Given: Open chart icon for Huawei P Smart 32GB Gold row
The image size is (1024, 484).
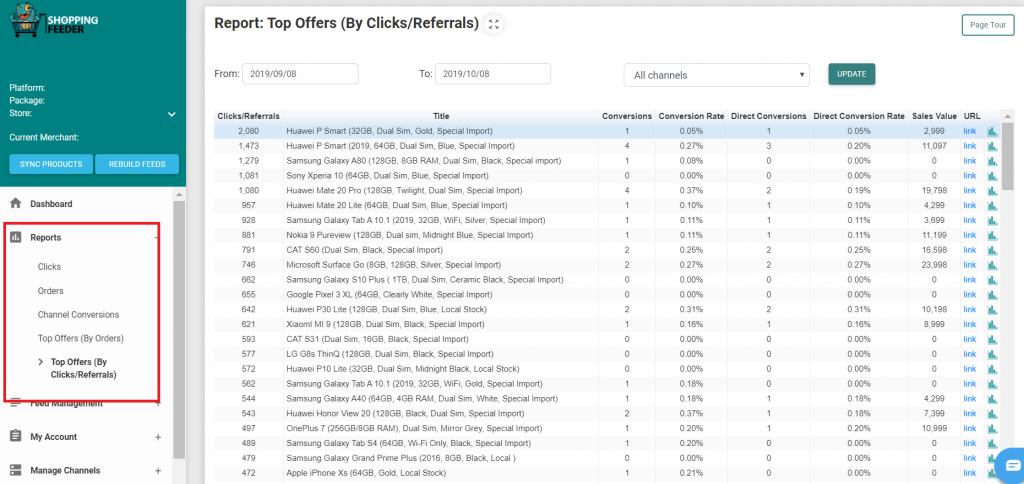Looking at the screenshot, I should pyautogui.click(x=993, y=131).
